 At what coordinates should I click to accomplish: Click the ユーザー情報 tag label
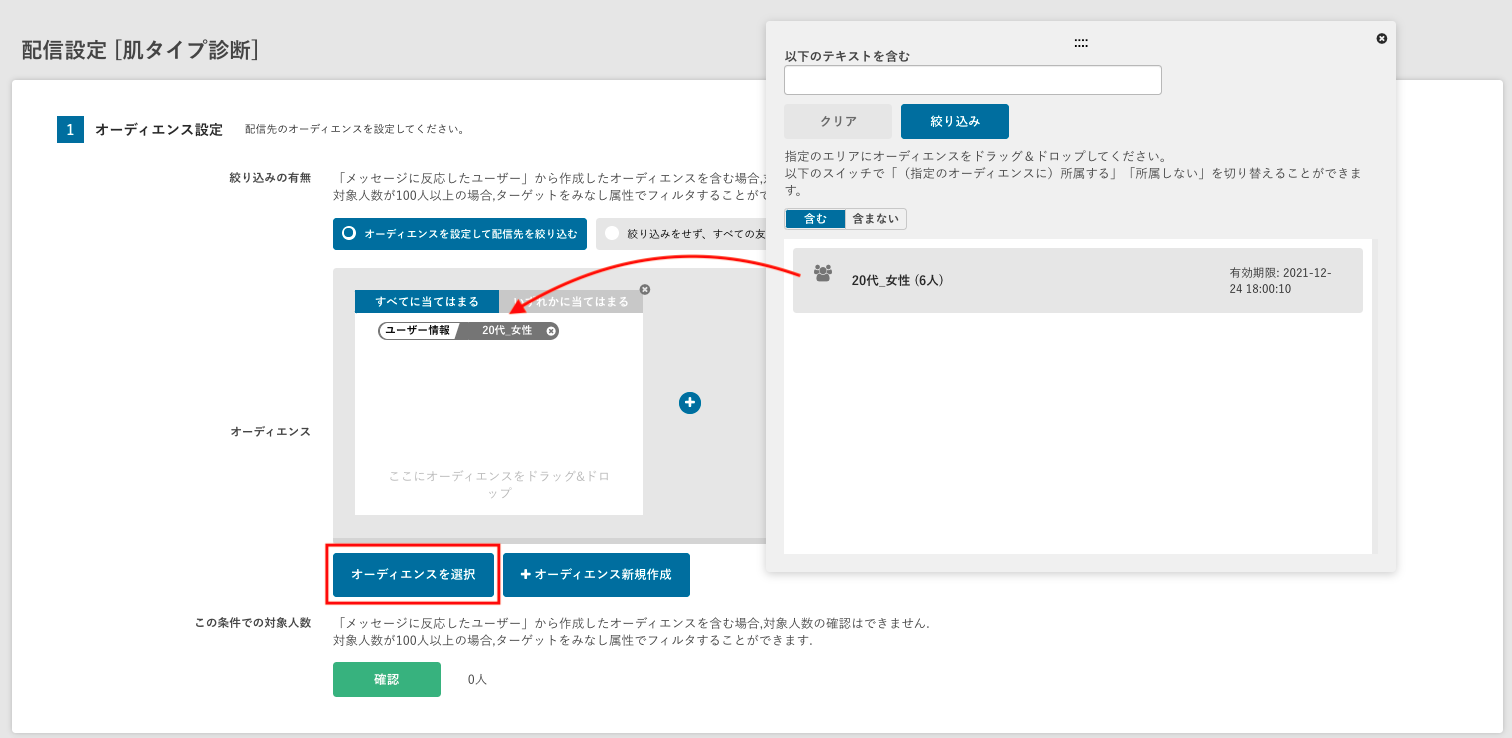tap(418, 331)
